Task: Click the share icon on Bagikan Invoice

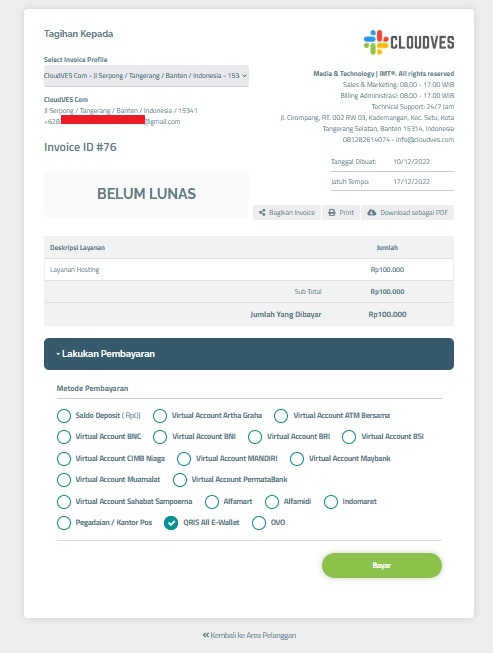Action: (262, 212)
